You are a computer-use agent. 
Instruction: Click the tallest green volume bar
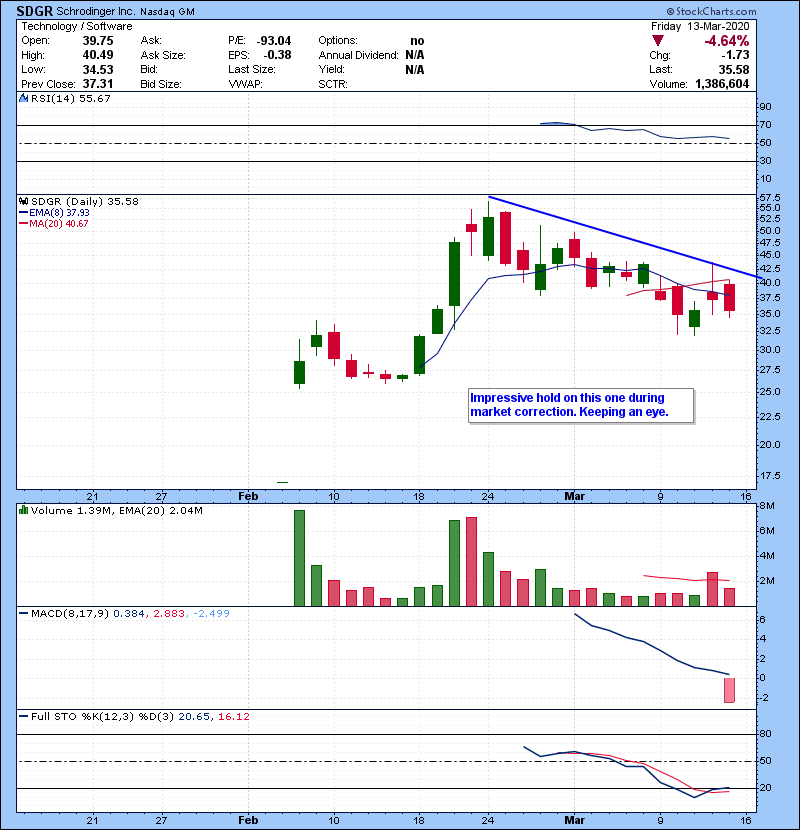[299, 558]
